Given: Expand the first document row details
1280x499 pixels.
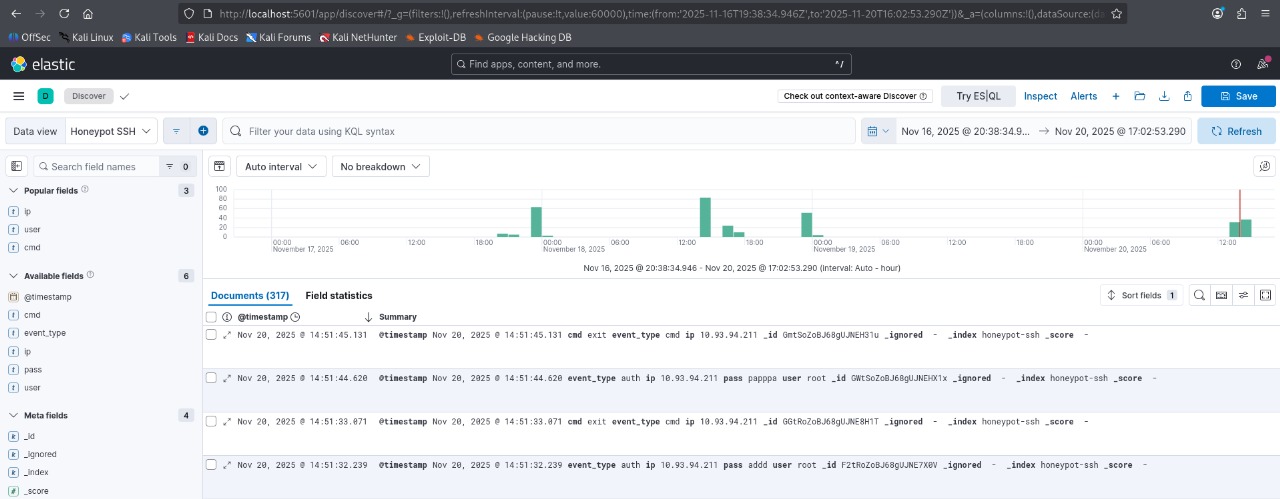Looking at the screenshot, I should pos(227,335).
